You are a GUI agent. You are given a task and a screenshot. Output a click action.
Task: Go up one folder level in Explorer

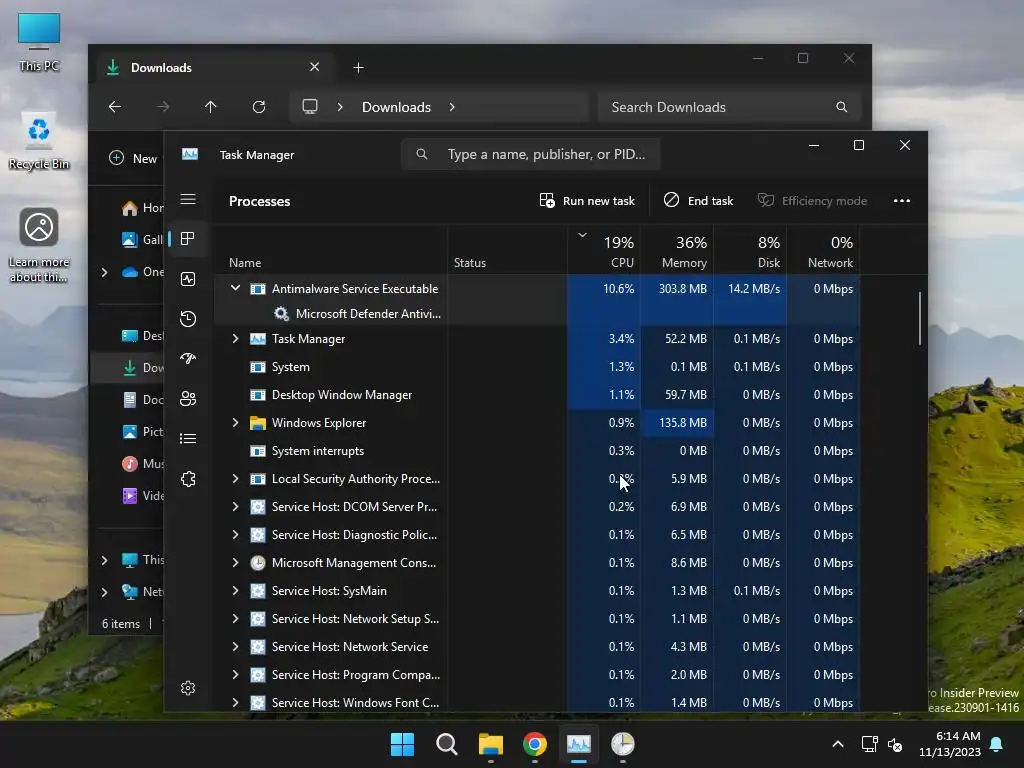tap(210, 106)
